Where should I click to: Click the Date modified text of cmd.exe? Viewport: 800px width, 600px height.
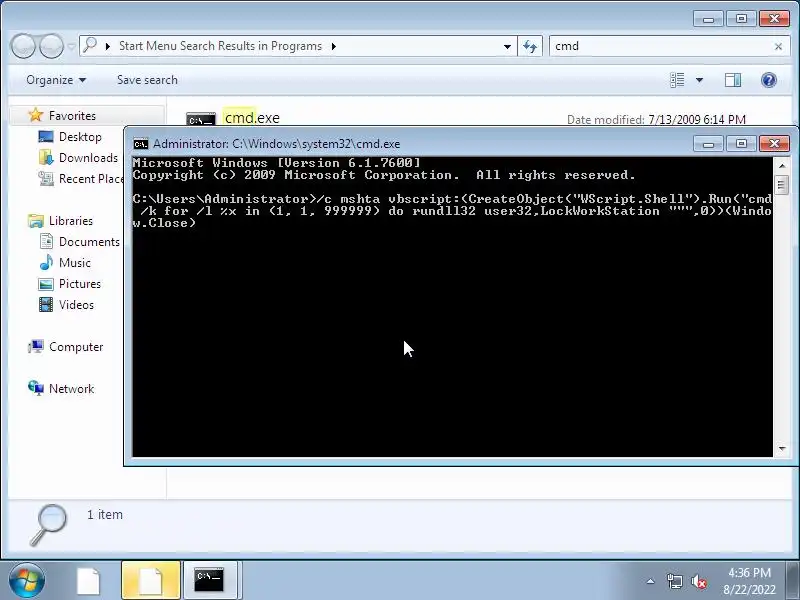pos(656,119)
